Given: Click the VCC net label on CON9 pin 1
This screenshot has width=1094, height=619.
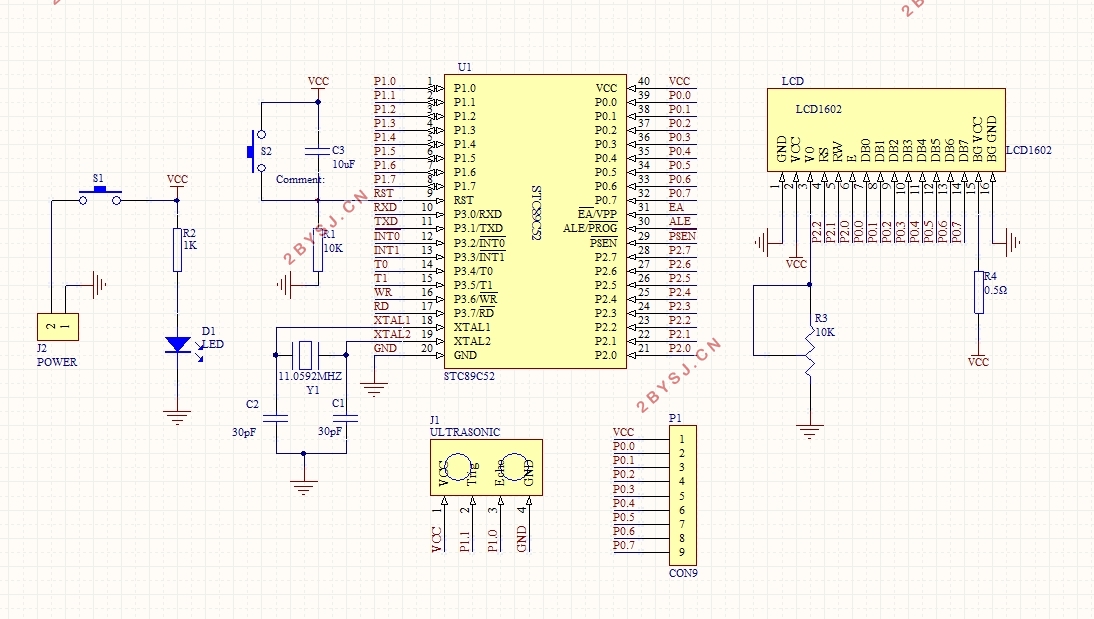Looking at the screenshot, I should tap(623, 433).
